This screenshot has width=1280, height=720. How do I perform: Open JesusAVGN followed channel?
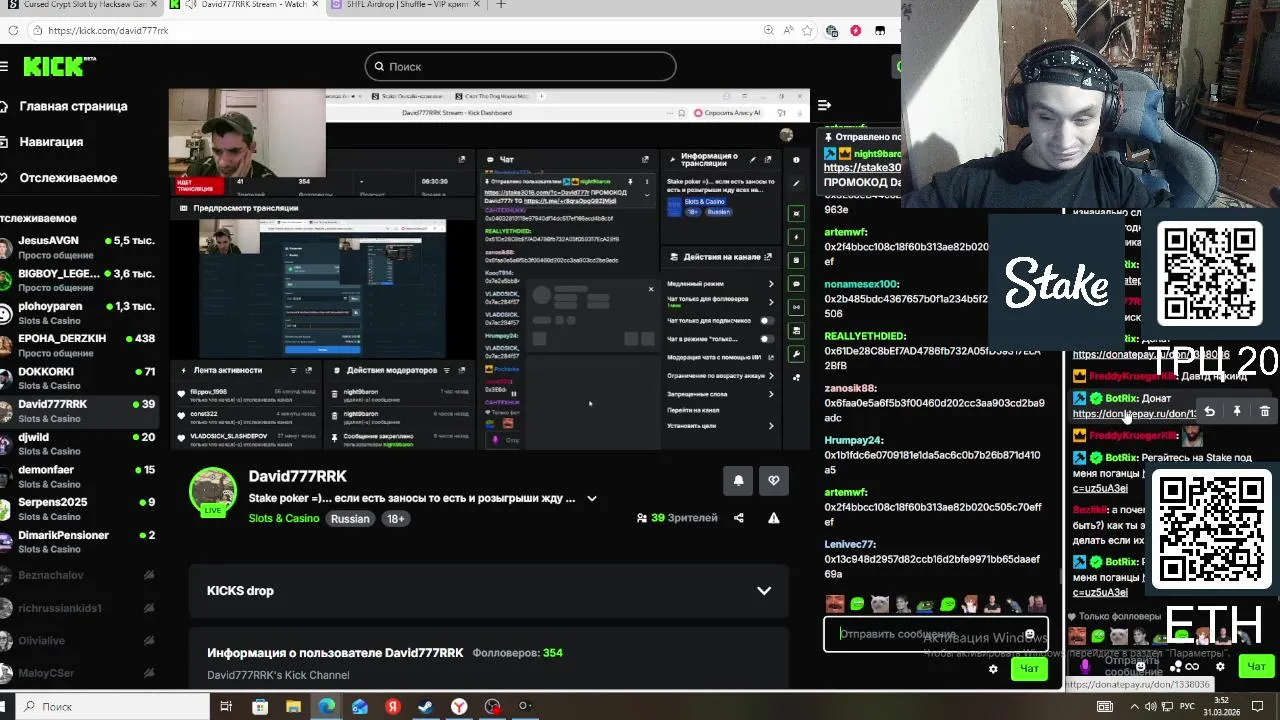[80, 247]
